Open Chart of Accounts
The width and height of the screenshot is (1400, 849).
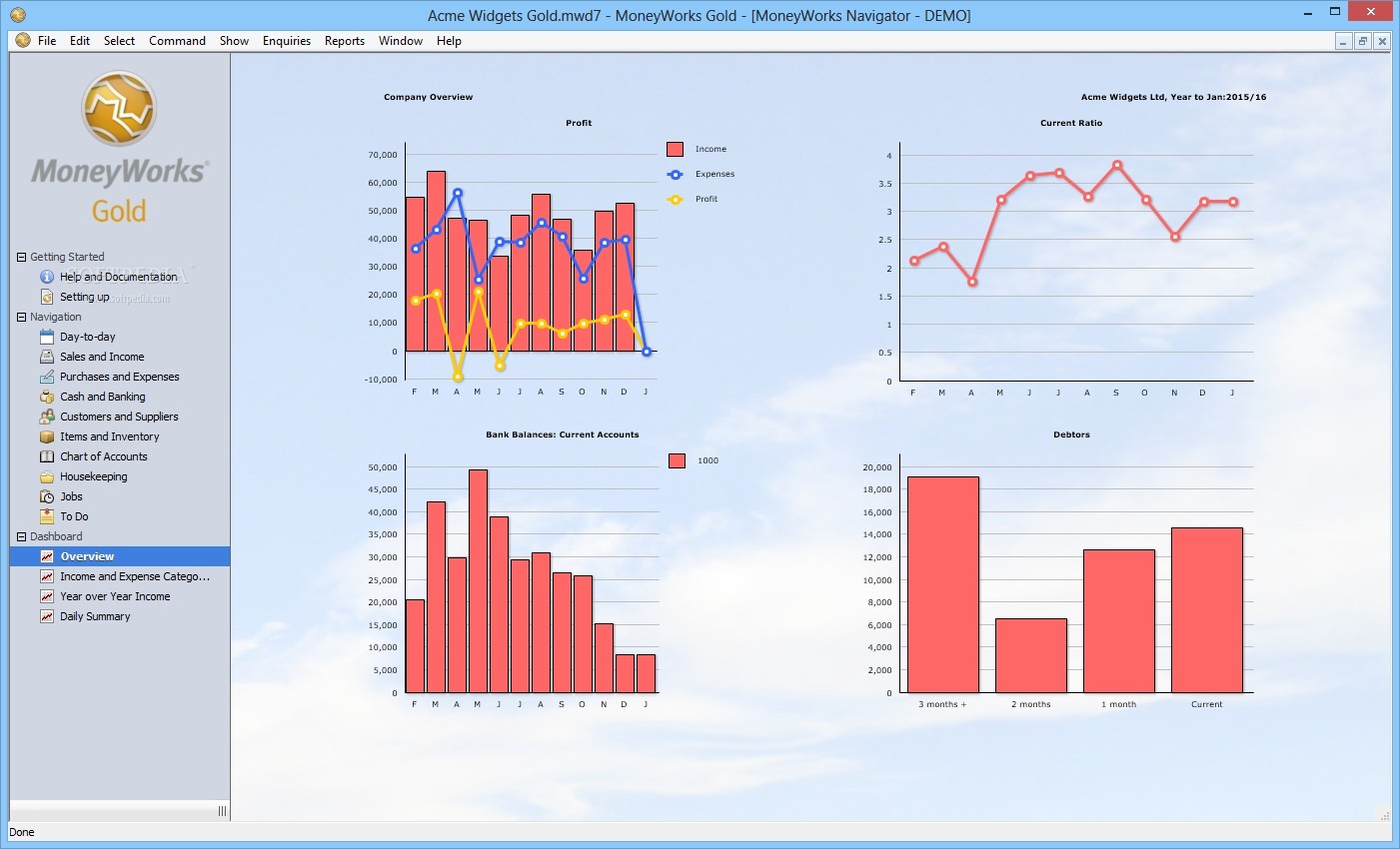pyautogui.click(x=104, y=456)
